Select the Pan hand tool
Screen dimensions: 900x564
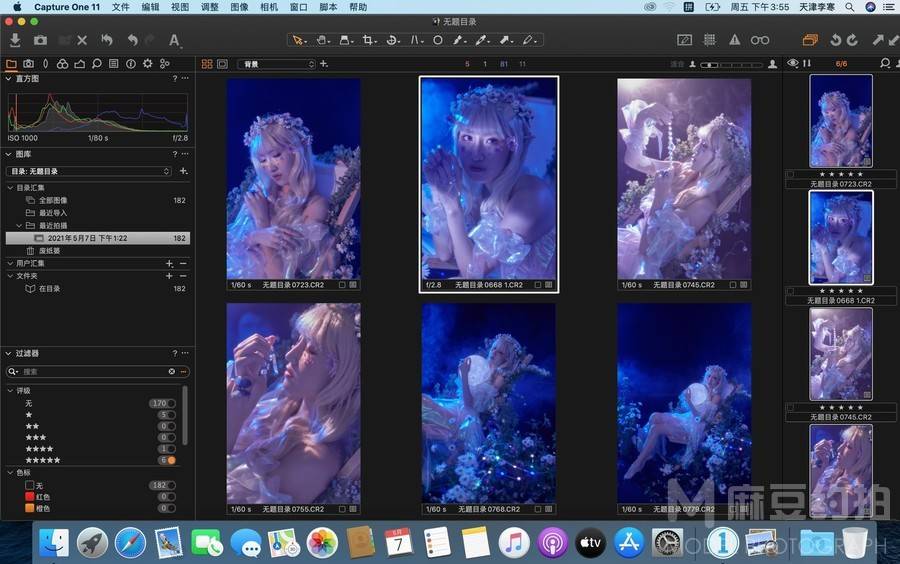tap(323, 40)
